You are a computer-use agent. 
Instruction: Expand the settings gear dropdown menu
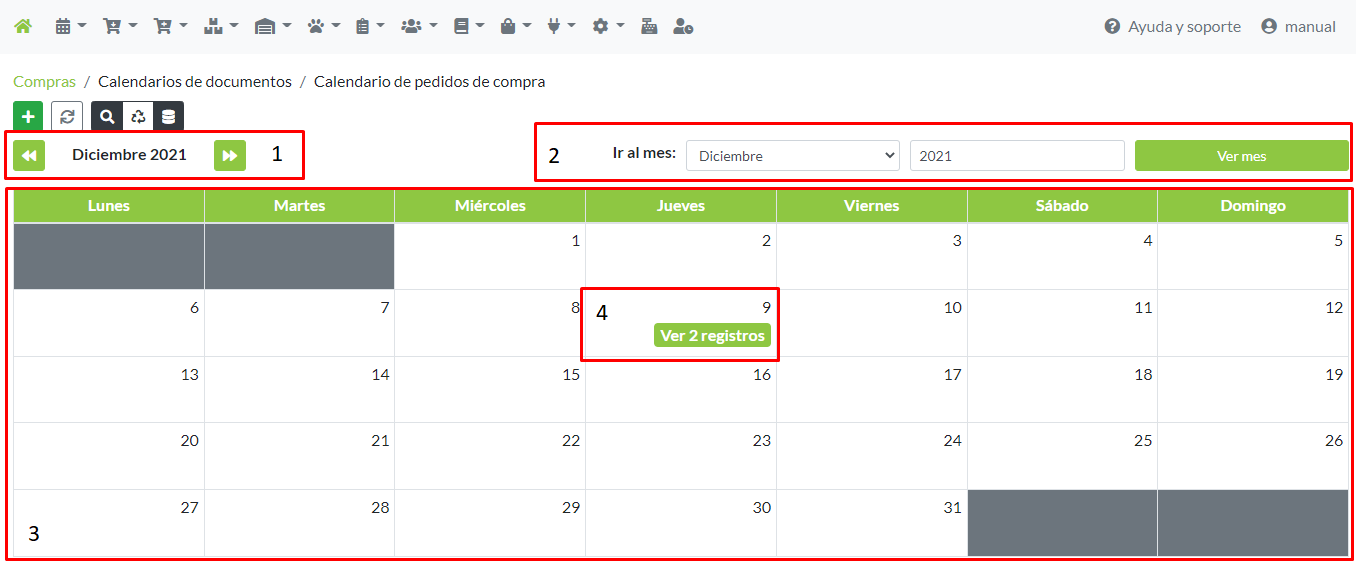[607, 27]
